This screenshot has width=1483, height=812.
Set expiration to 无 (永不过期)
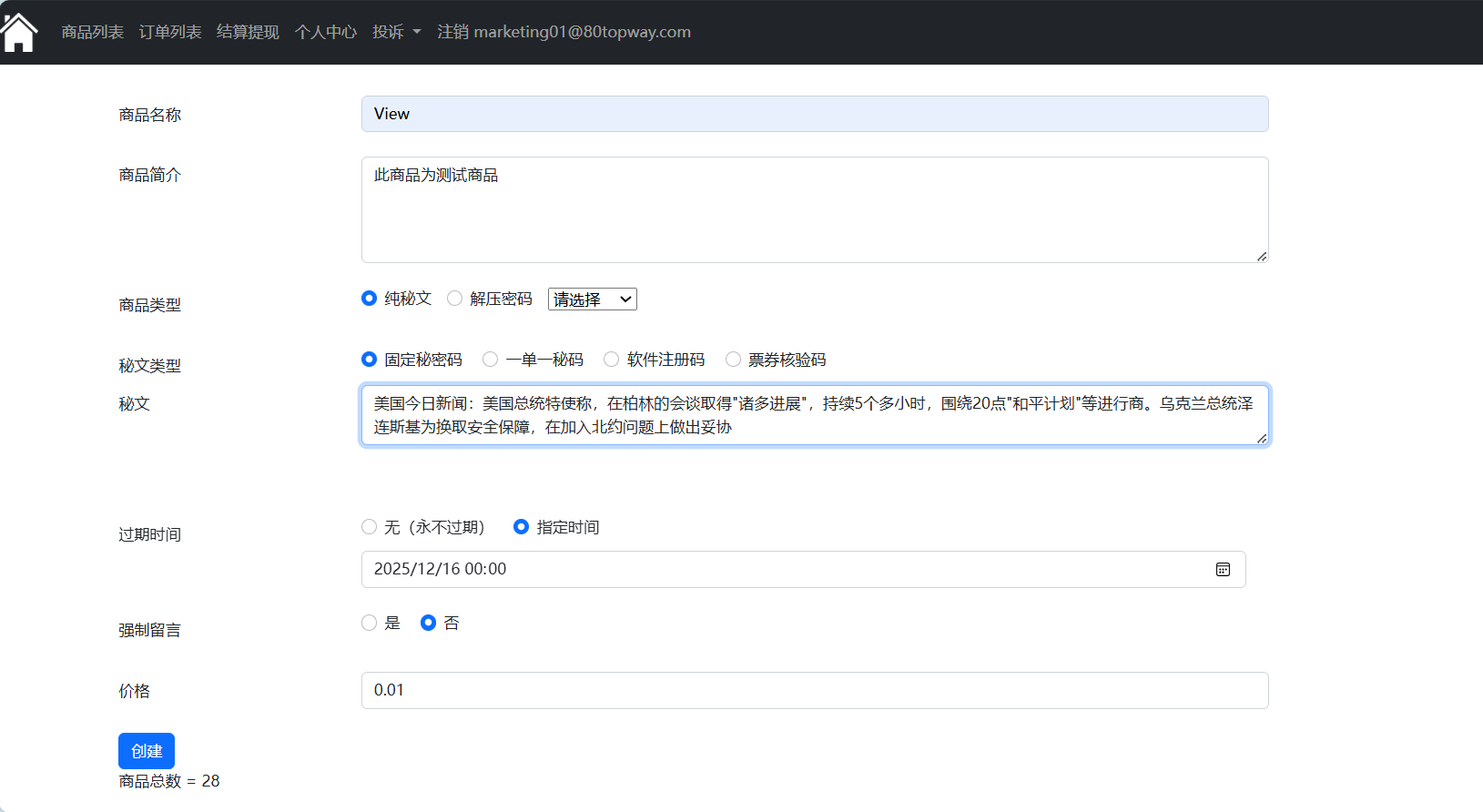(x=369, y=527)
